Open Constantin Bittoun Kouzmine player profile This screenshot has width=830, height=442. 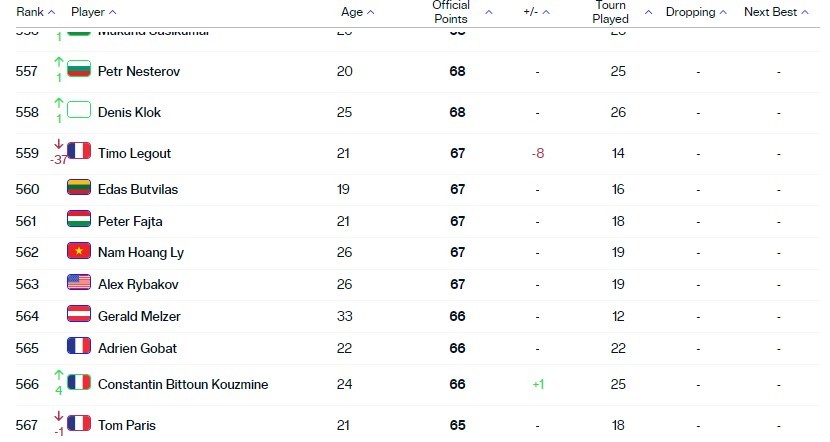click(183, 384)
